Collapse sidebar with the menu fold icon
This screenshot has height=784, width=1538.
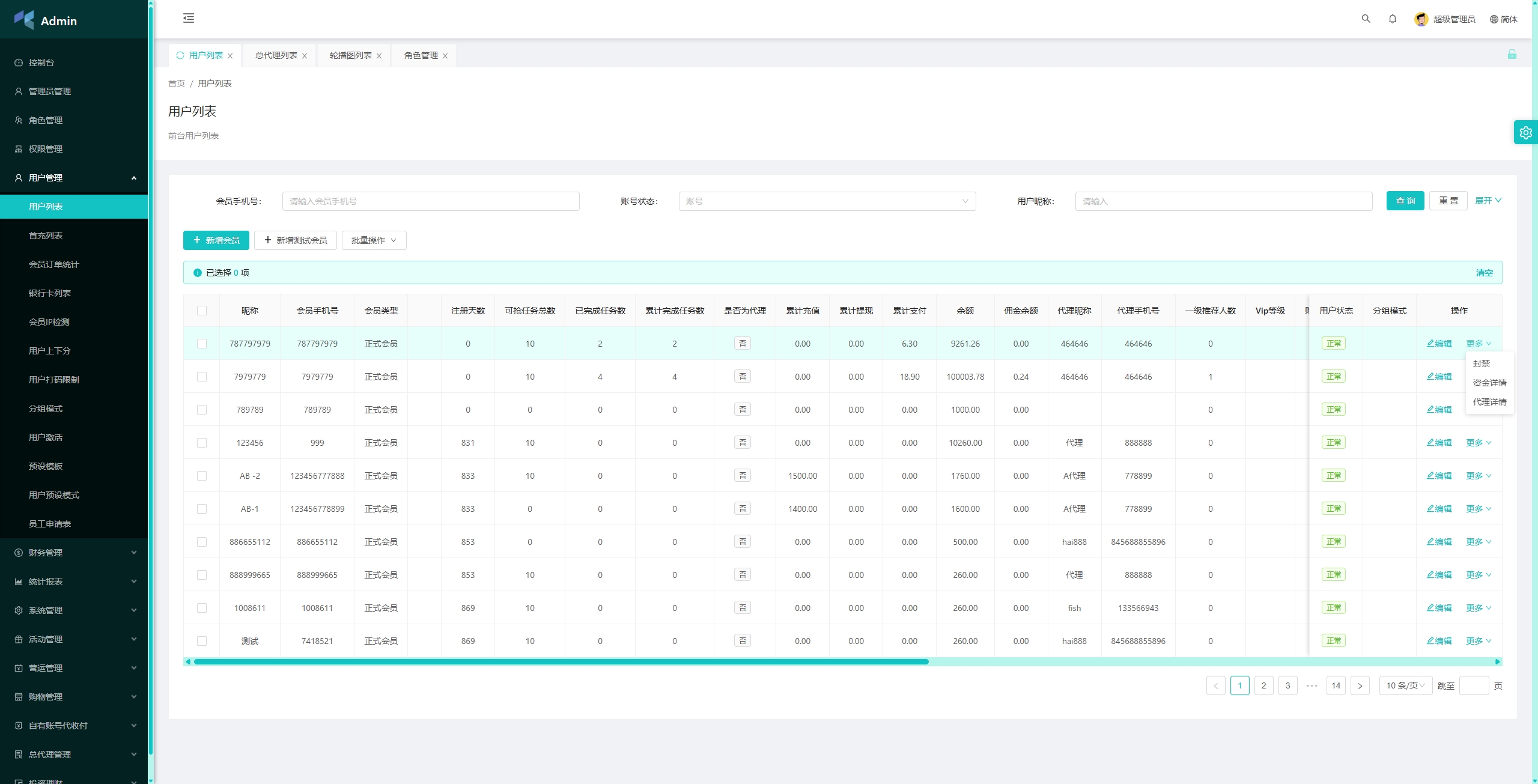189,19
